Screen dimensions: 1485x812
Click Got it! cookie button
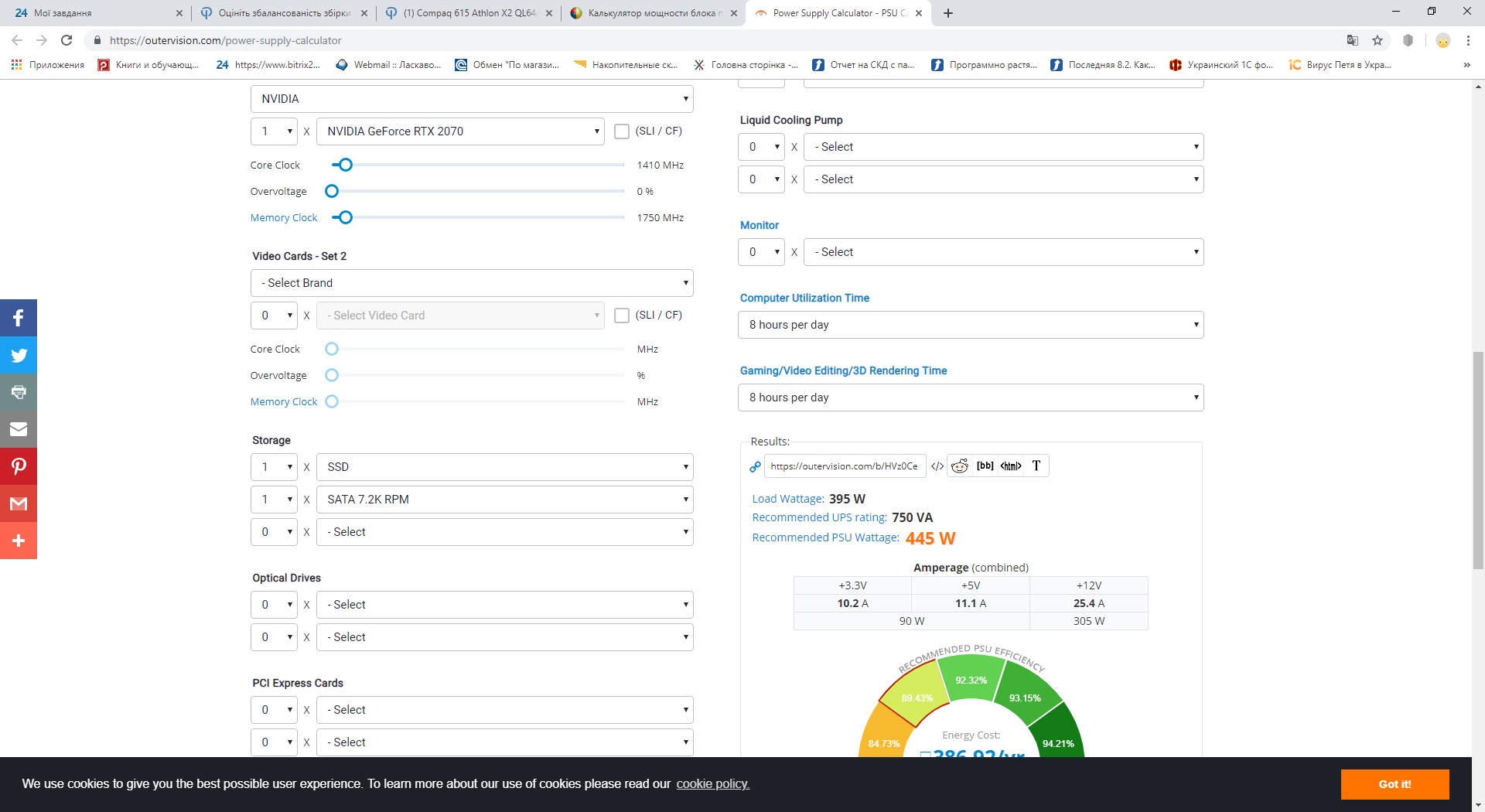tap(1395, 784)
